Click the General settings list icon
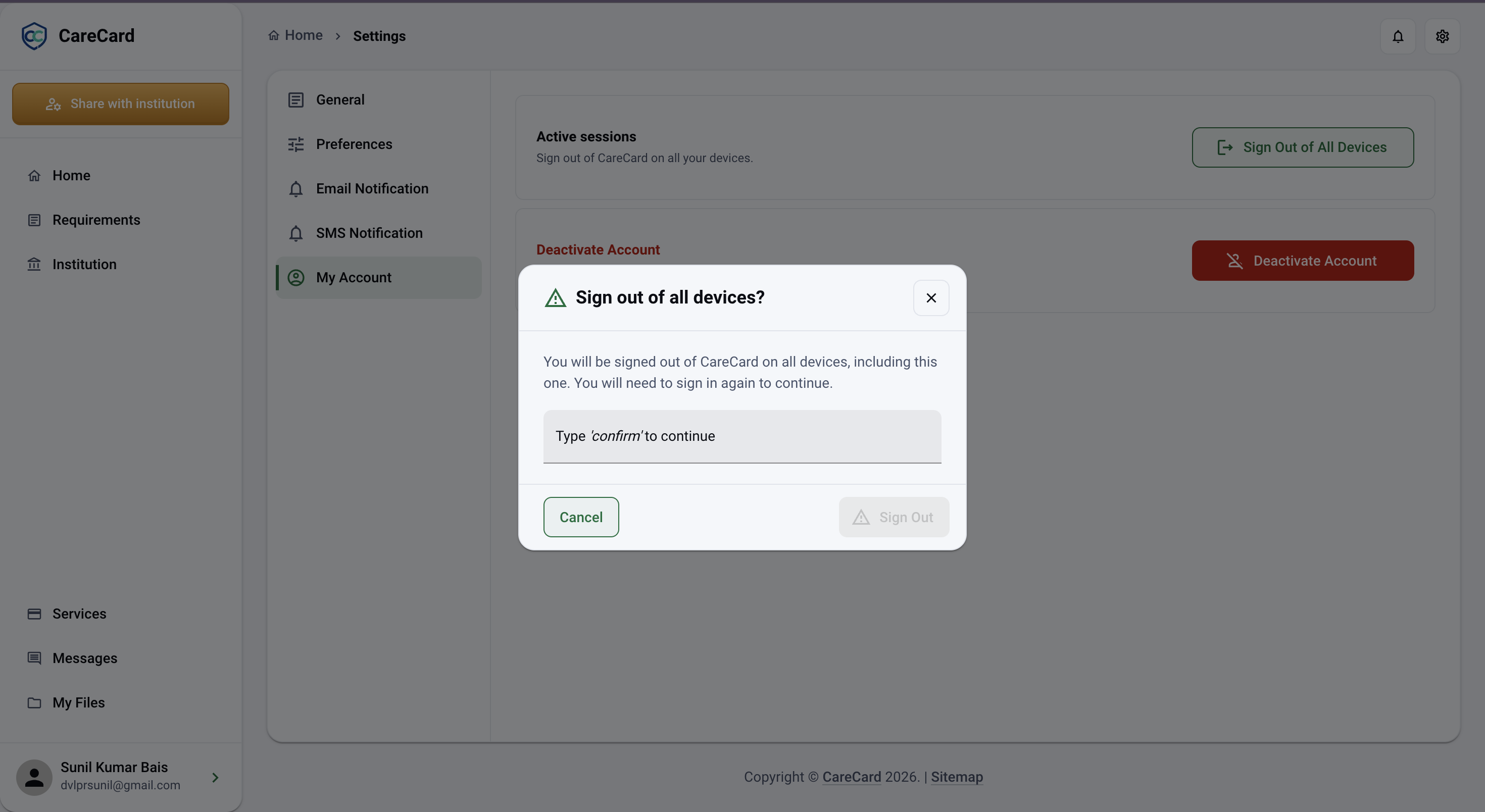 click(295, 99)
